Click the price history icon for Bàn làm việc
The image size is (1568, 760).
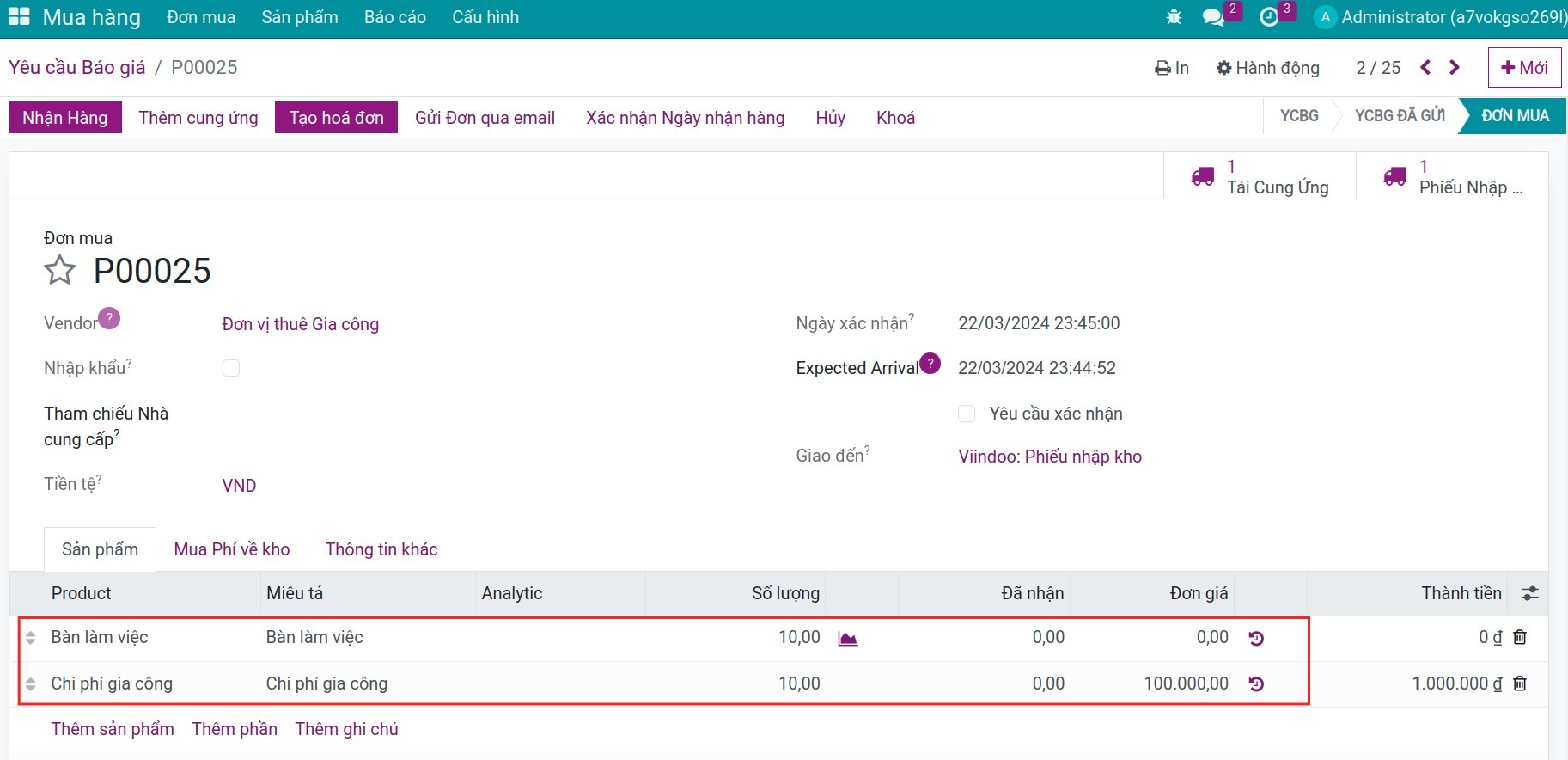click(x=1256, y=638)
